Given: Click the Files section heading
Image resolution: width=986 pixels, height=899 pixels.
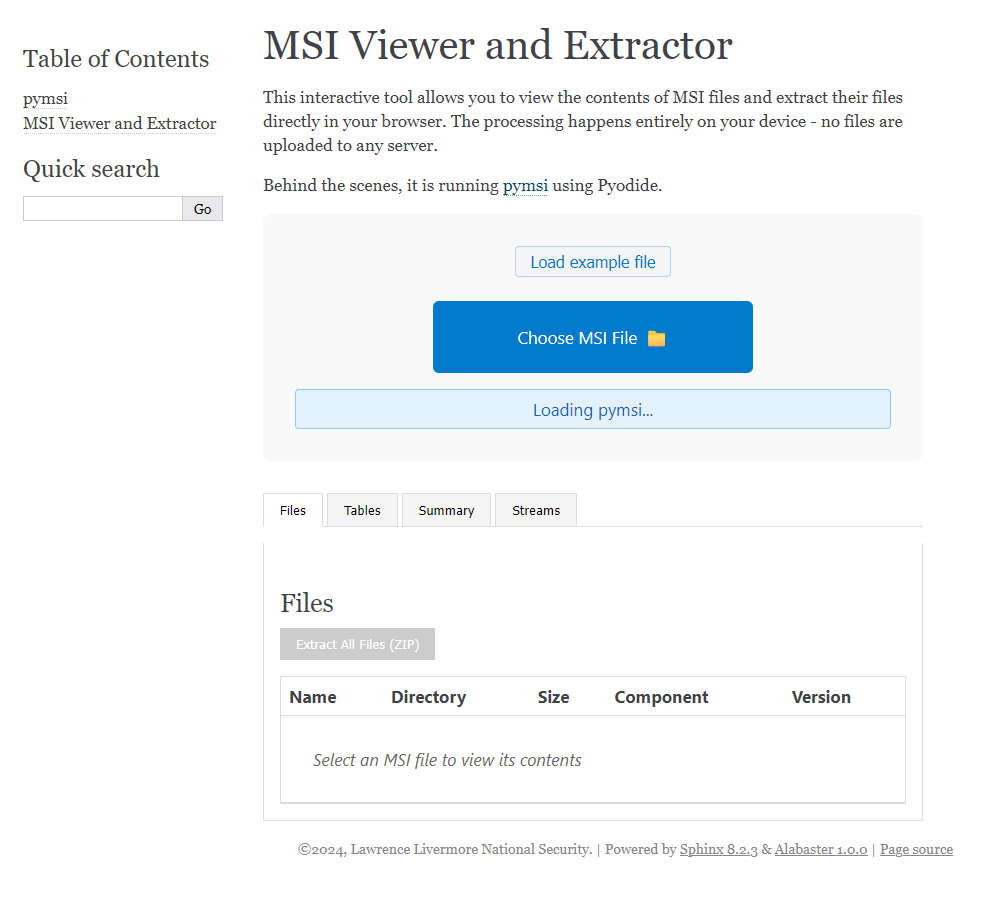Looking at the screenshot, I should tap(306, 603).
